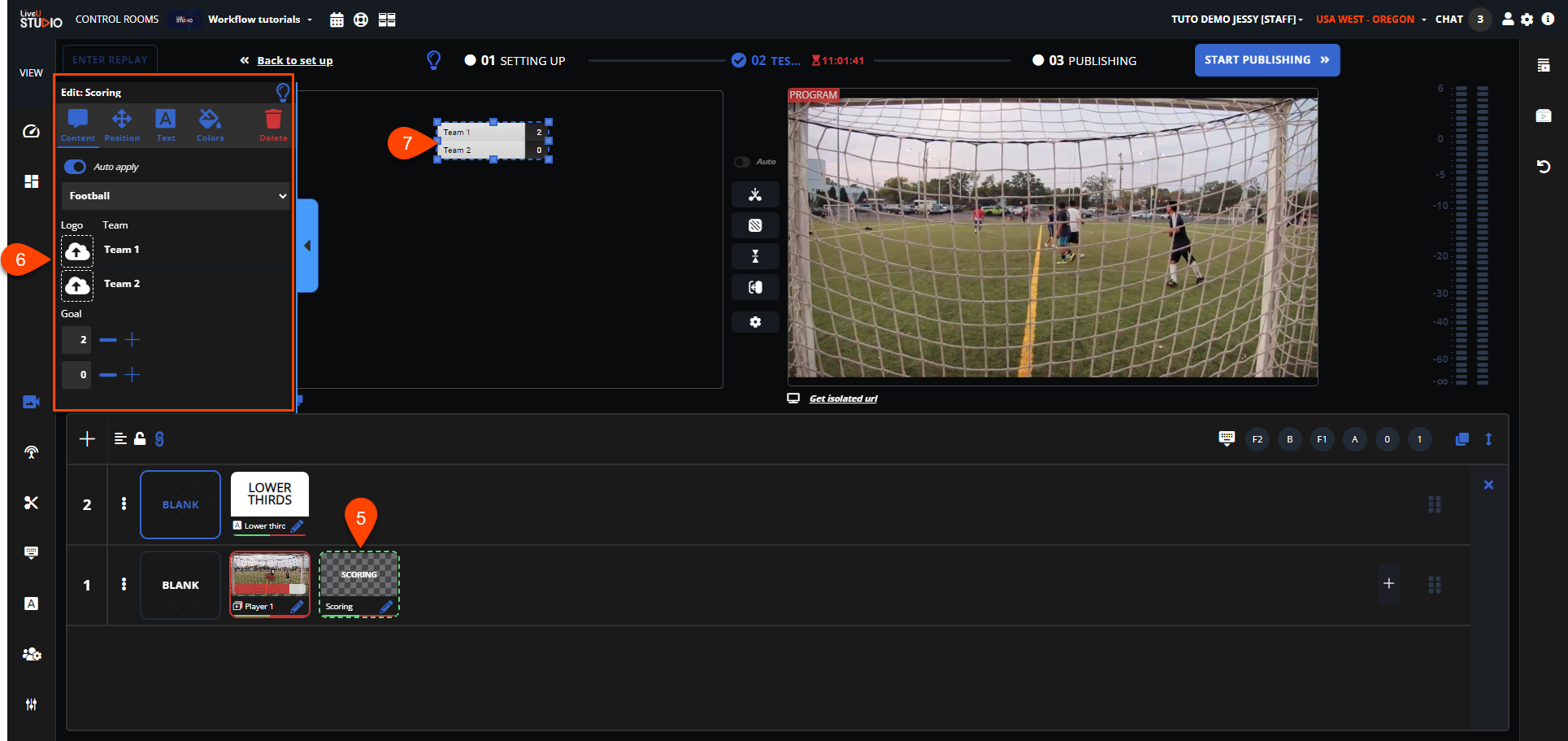Image resolution: width=1568 pixels, height=741 pixels.
Task: Open the keyboard shortcuts icon
Action: pyautogui.click(x=1227, y=438)
